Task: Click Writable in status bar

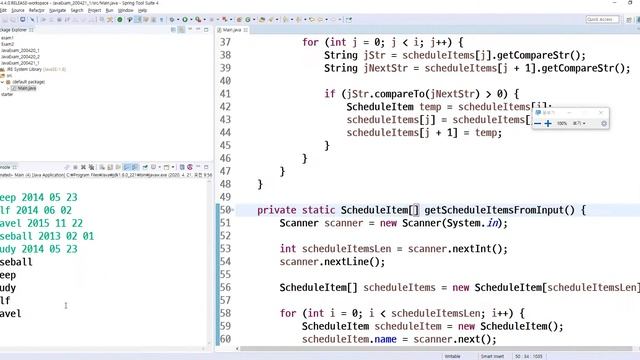Action: click(x=453, y=356)
